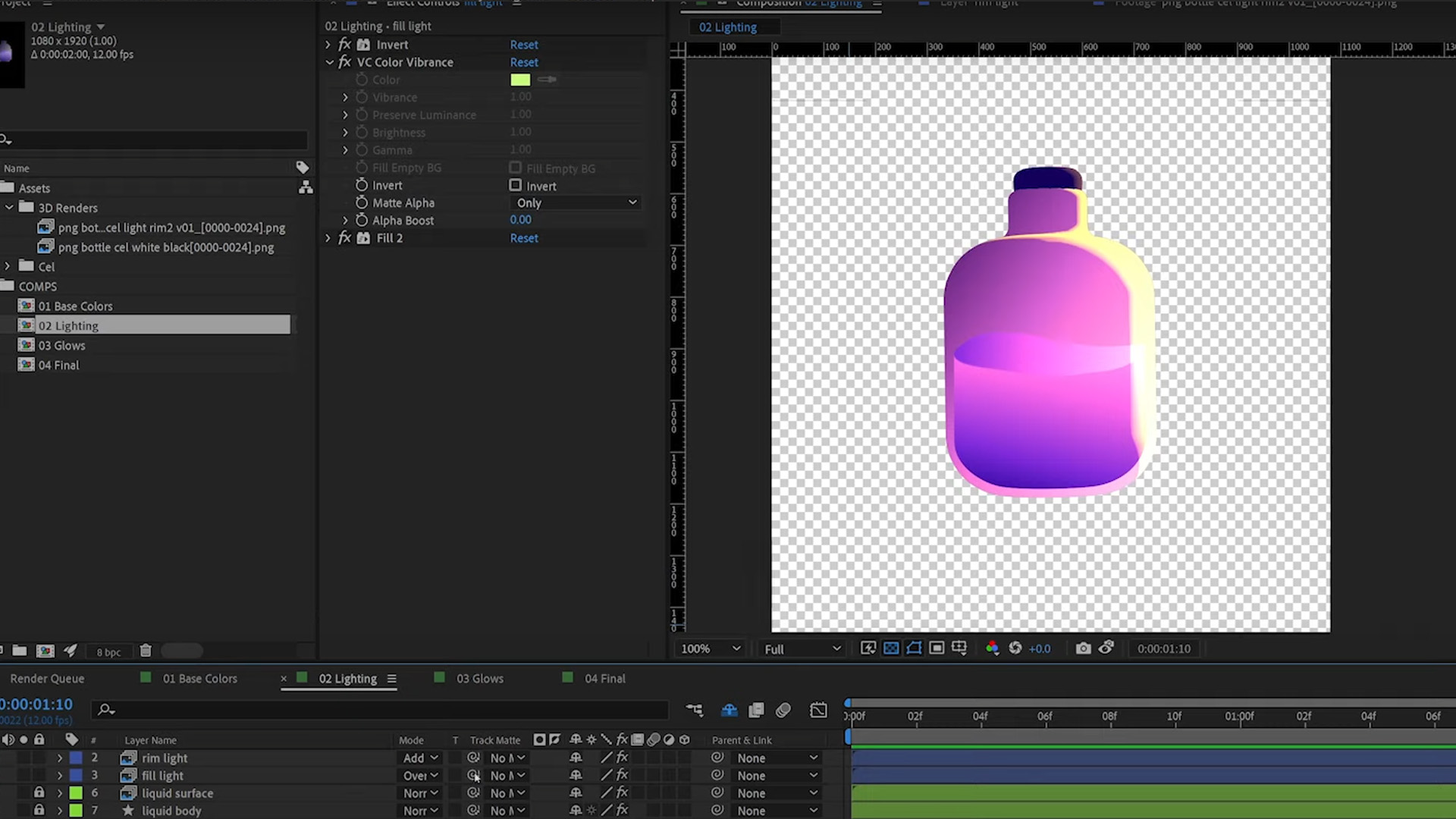Click the new folder icon in the Project panel
The width and height of the screenshot is (1456, 819).
20,651
